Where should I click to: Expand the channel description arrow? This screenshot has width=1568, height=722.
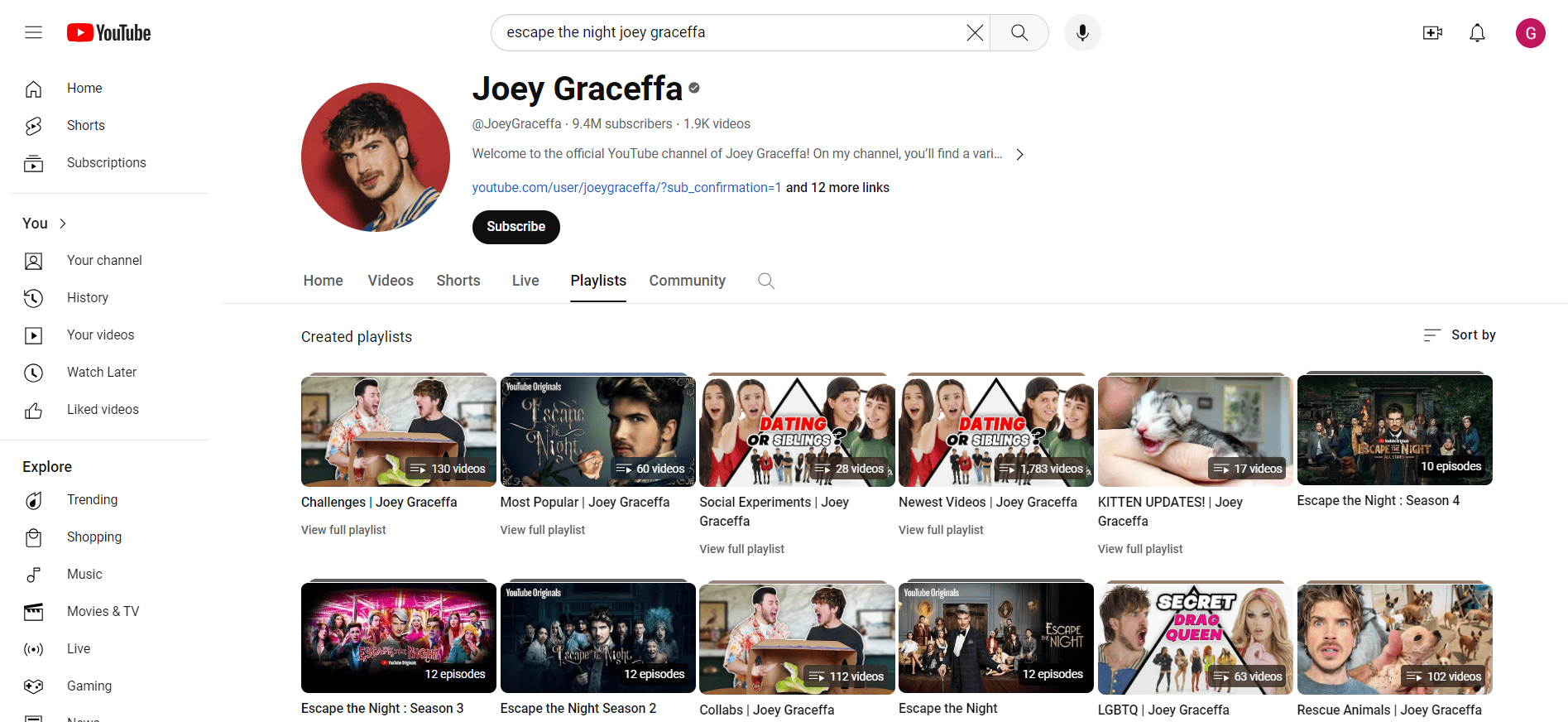pos(1019,155)
